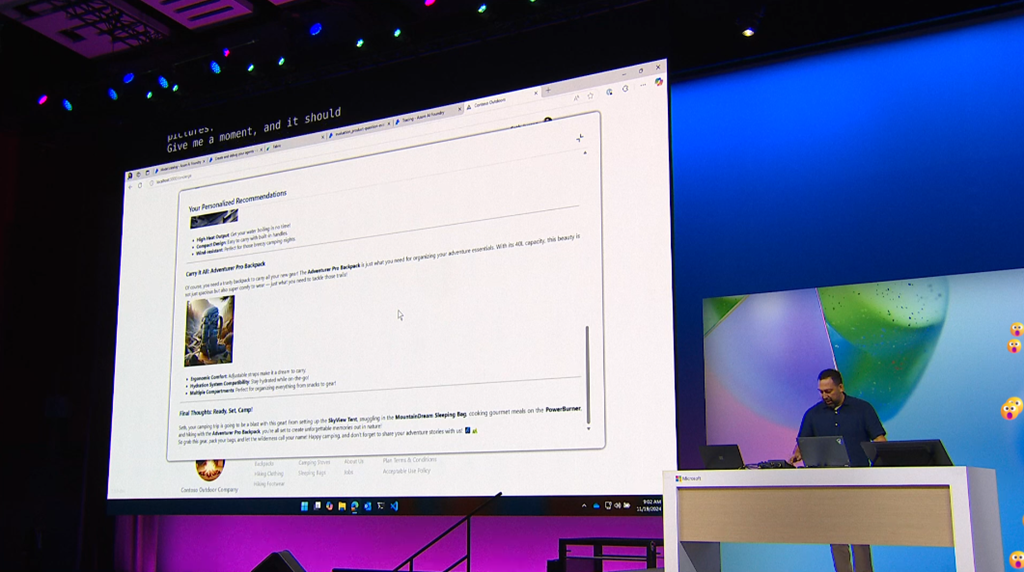
Task: Click Final Thoughts: Ready, Set, Camp! heading
Action: point(216,411)
